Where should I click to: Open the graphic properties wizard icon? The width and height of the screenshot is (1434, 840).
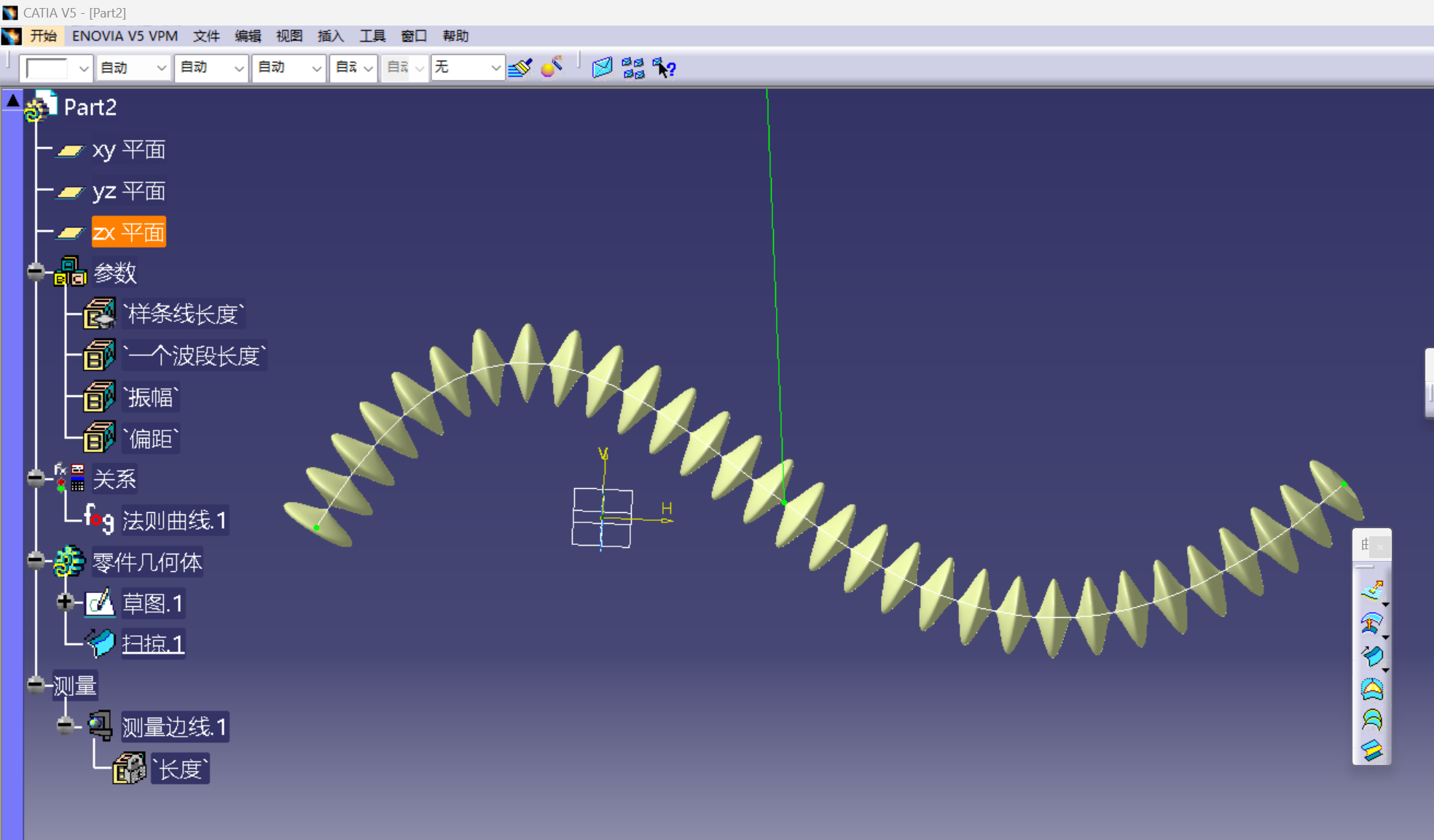coord(552,68)
